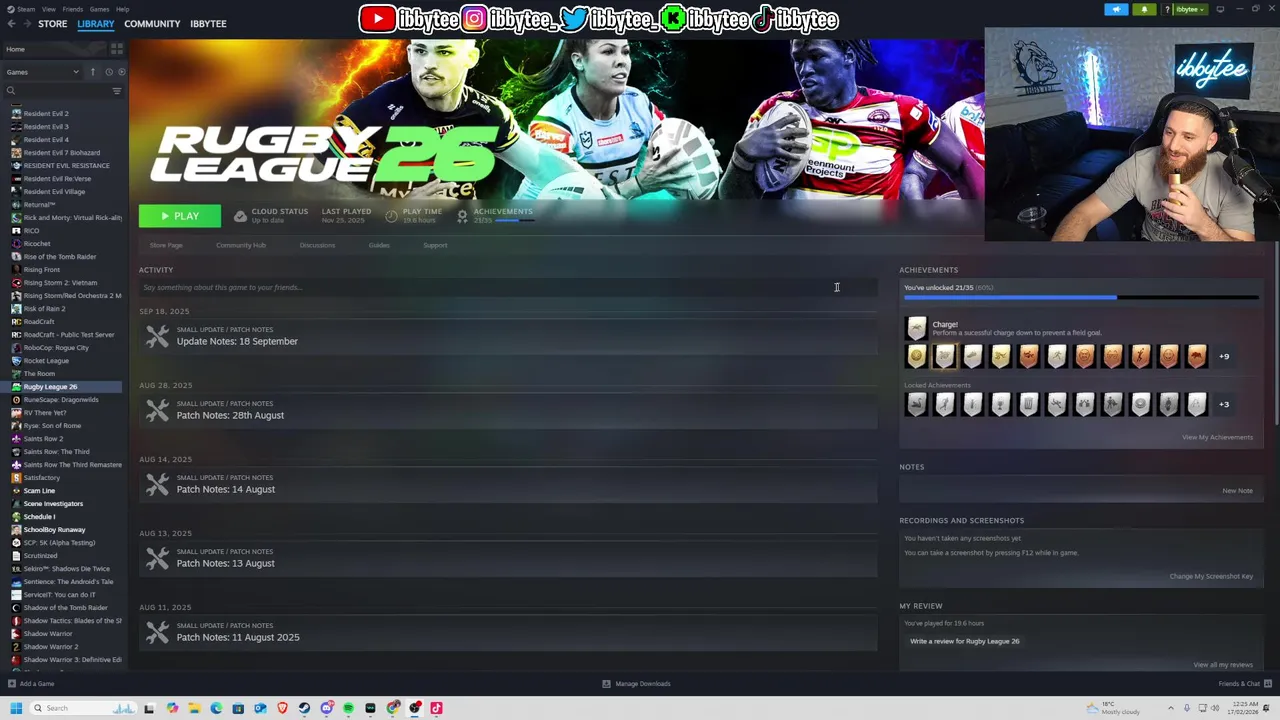Open the IBBYTEE profile tab
This screenshot has width=1280, height=720.
(x=208, y=23)
